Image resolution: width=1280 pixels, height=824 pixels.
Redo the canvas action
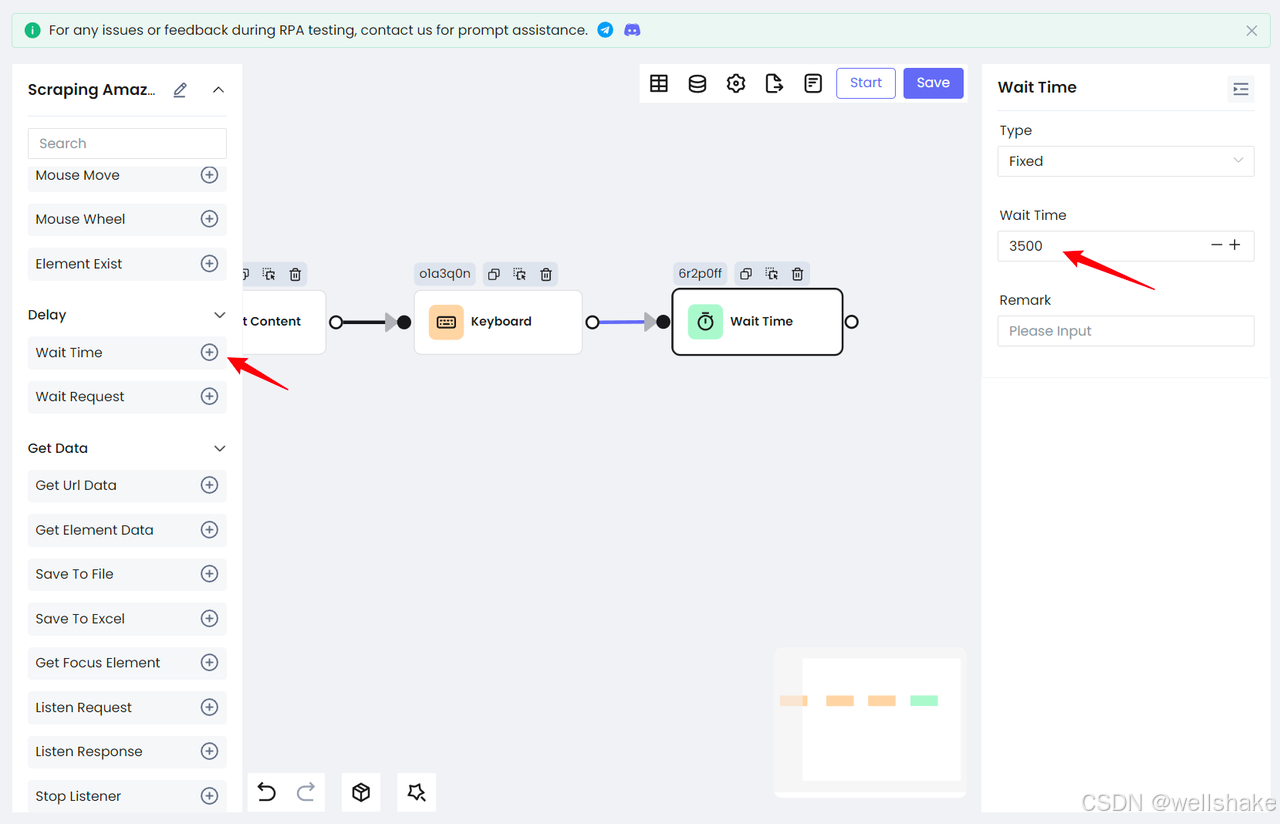(306, 792)
